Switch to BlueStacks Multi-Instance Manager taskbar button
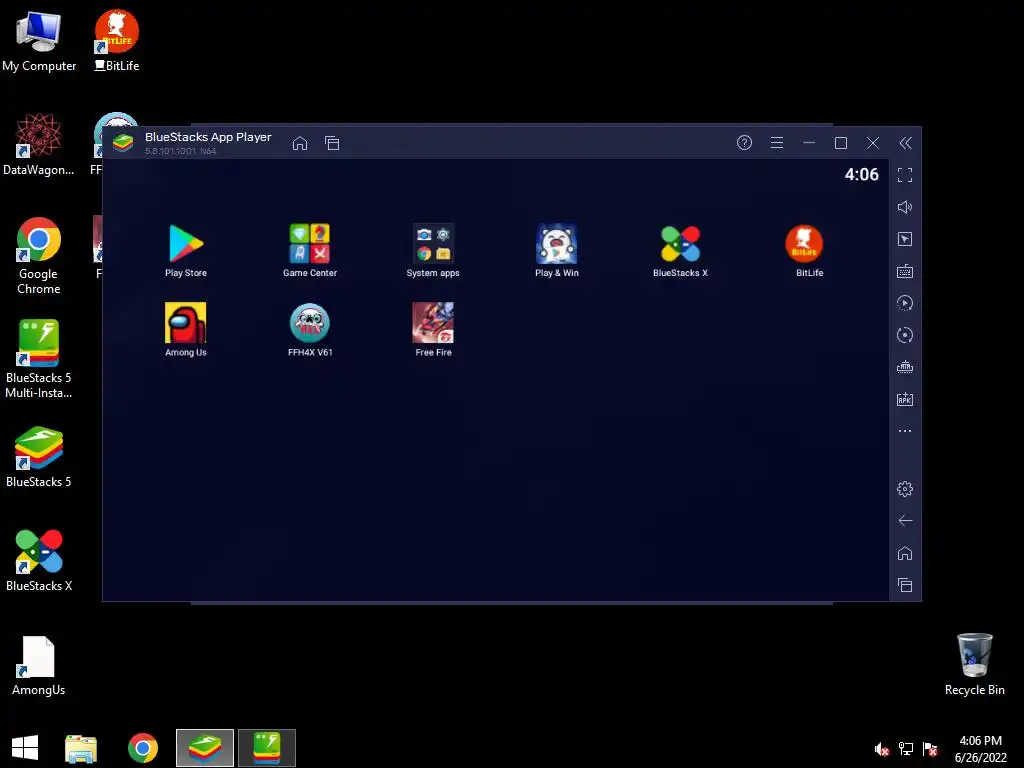The height and width of the screenshot is (768, 1024). (267, 748)
